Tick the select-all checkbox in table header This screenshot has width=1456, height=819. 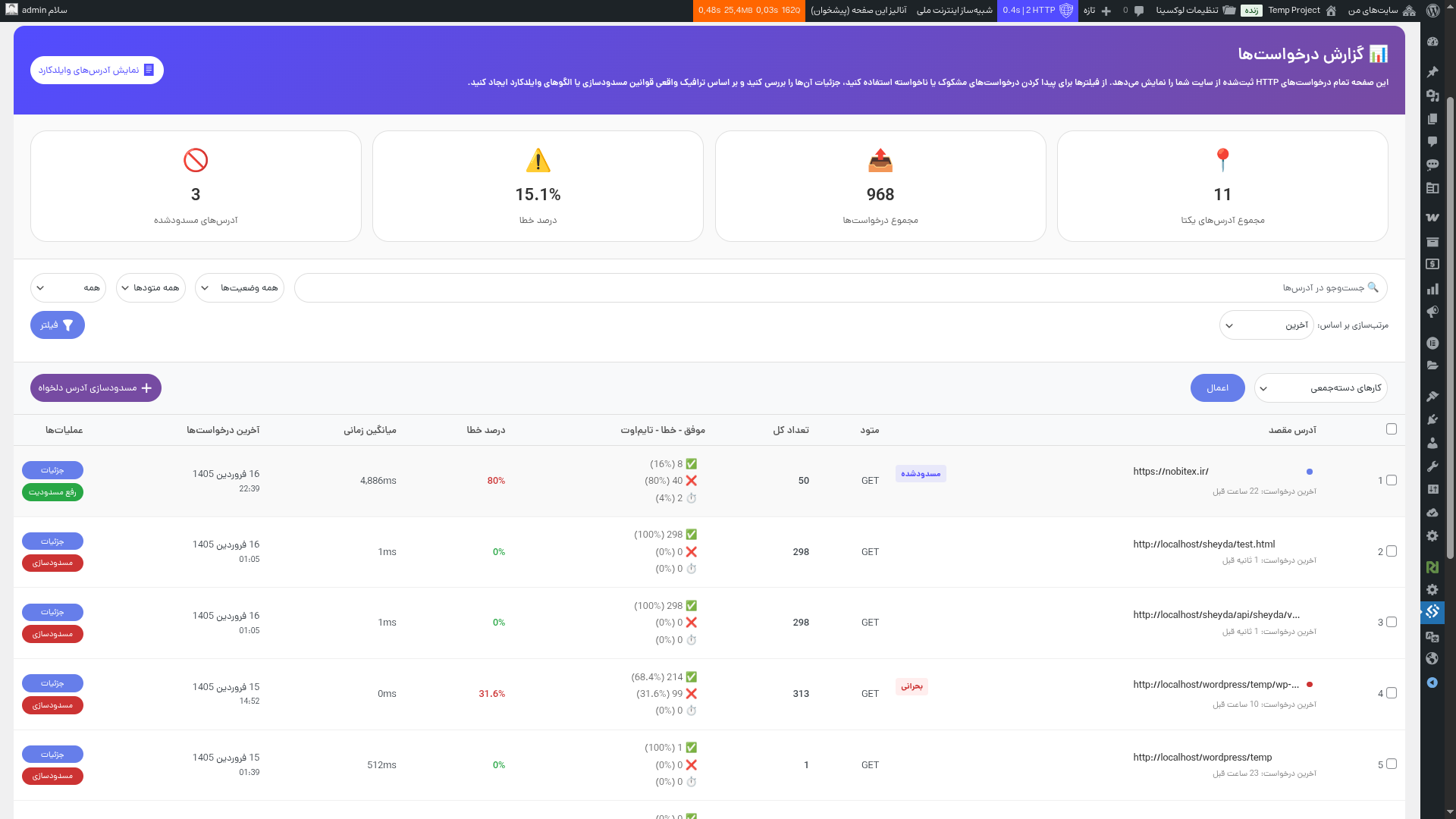pyautogui.click(x=1392, y=429)
